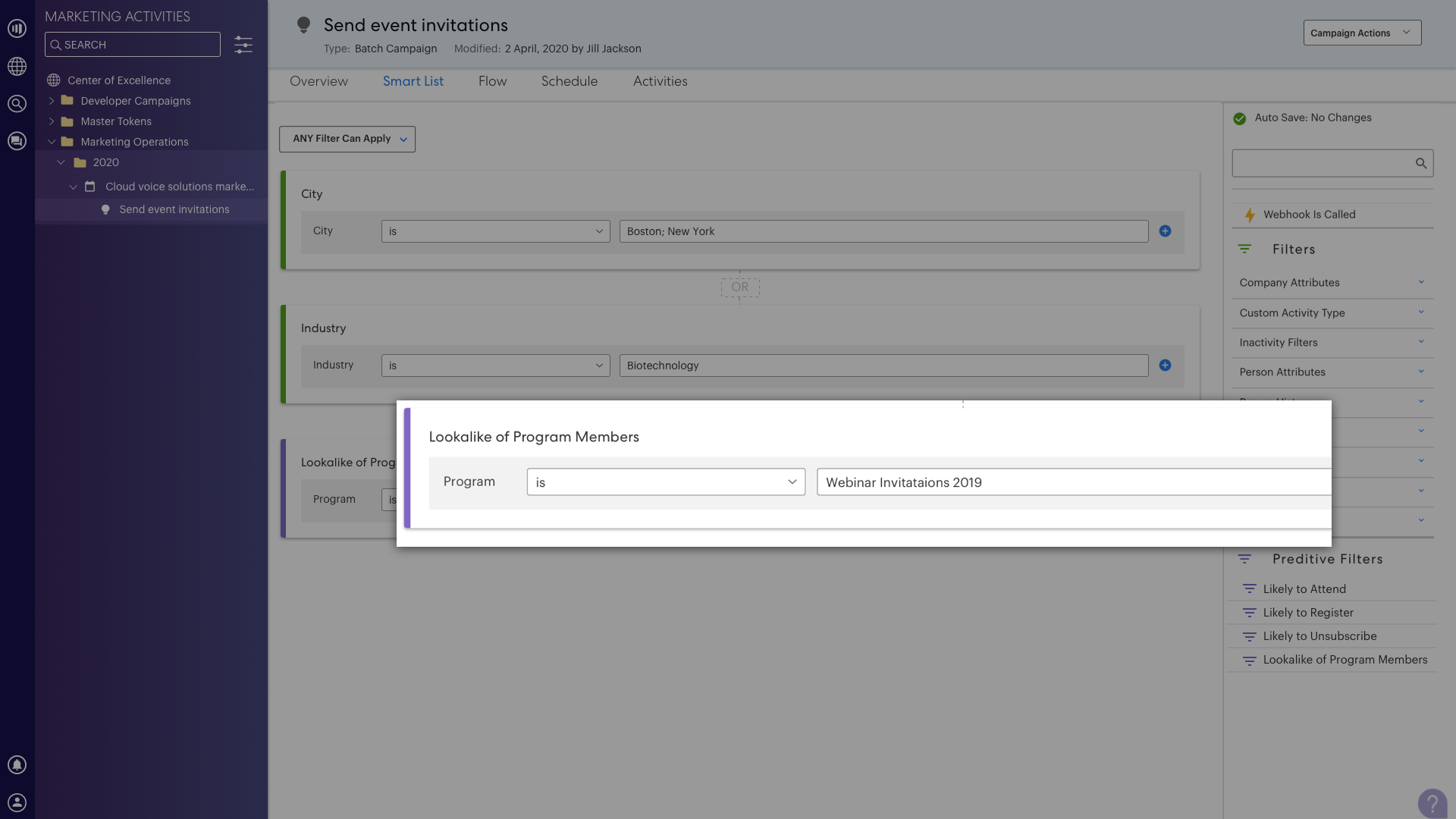Open the help question mark icon
Image resolution: width=1456 pixels, height=819 pixels.
pyautogui.click(x=1432, y=802)
